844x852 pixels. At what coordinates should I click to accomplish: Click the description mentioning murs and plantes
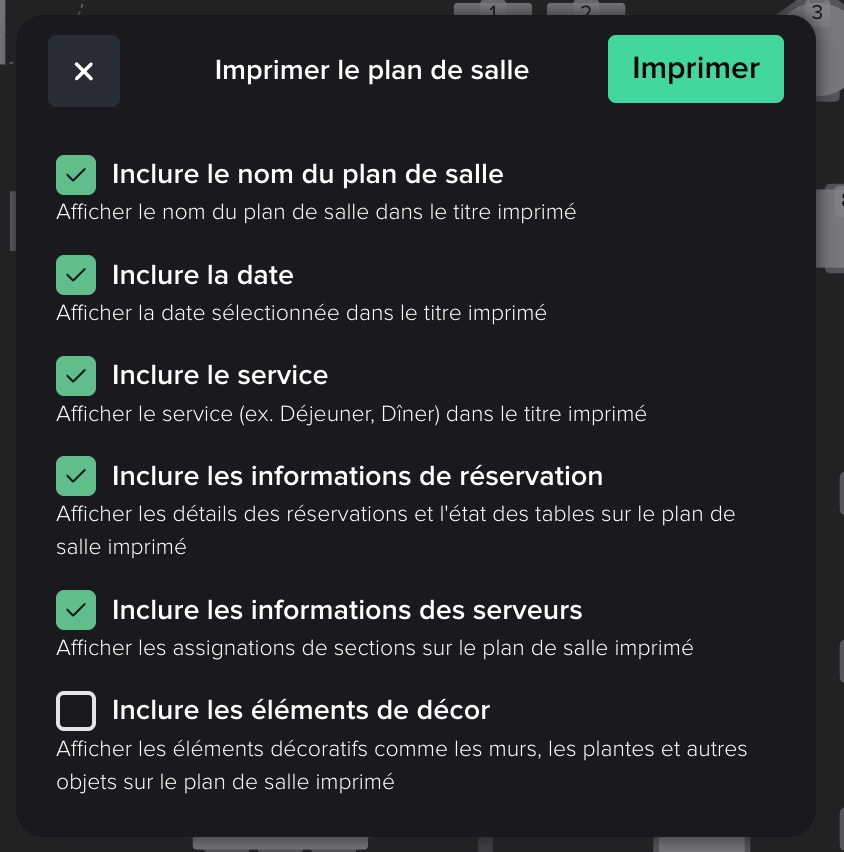[x=401, y=765]
